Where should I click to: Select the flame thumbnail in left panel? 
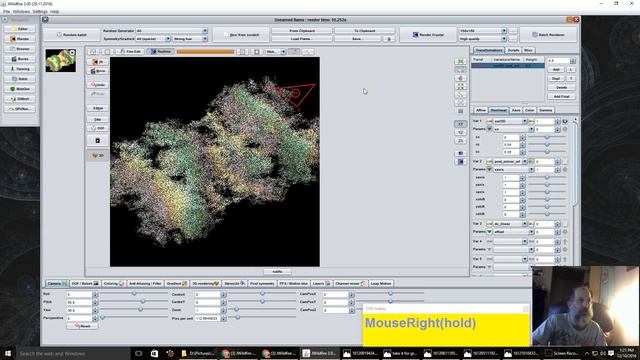point(60,60)
